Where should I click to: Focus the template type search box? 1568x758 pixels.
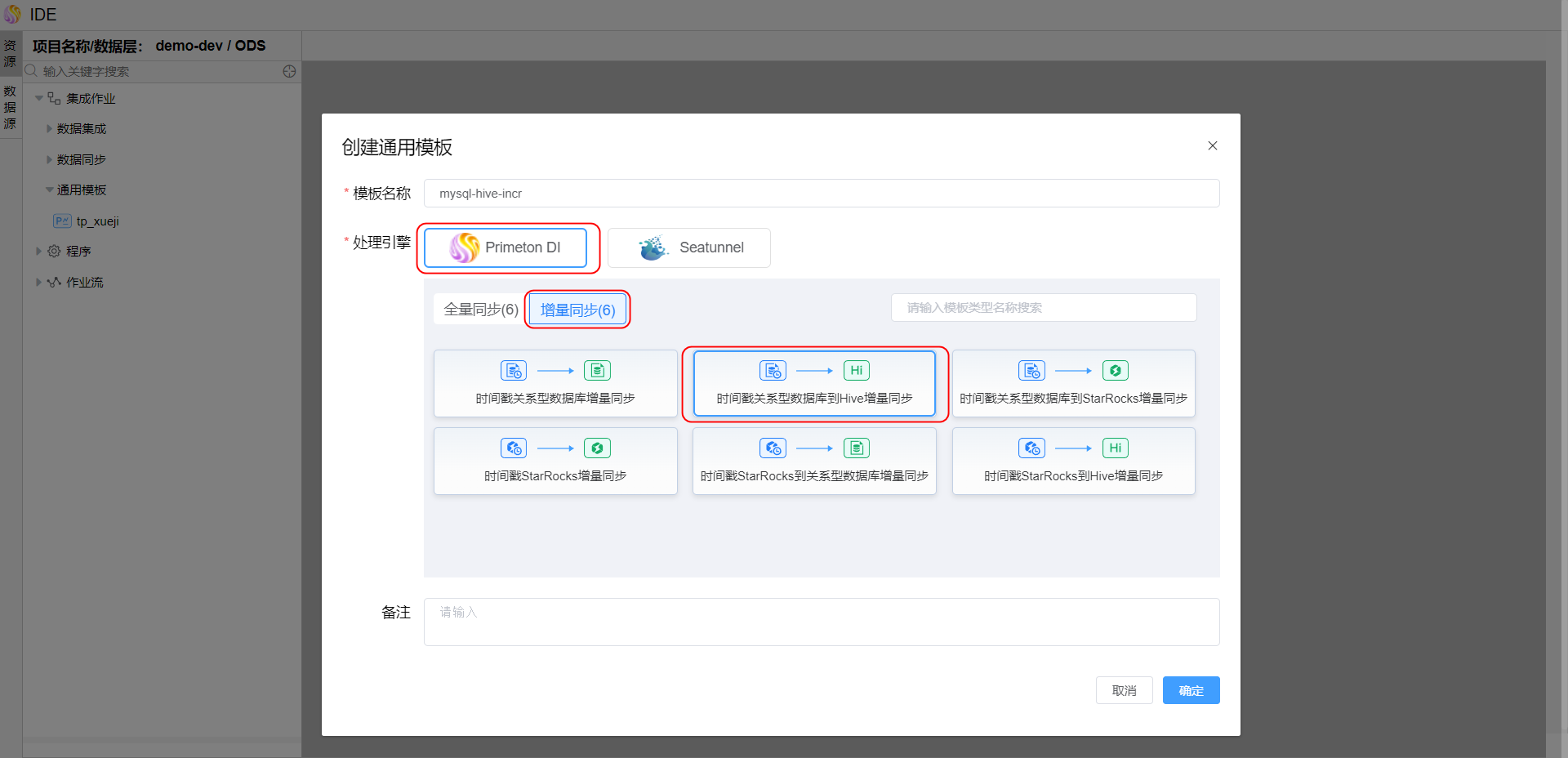point(1043,308)
